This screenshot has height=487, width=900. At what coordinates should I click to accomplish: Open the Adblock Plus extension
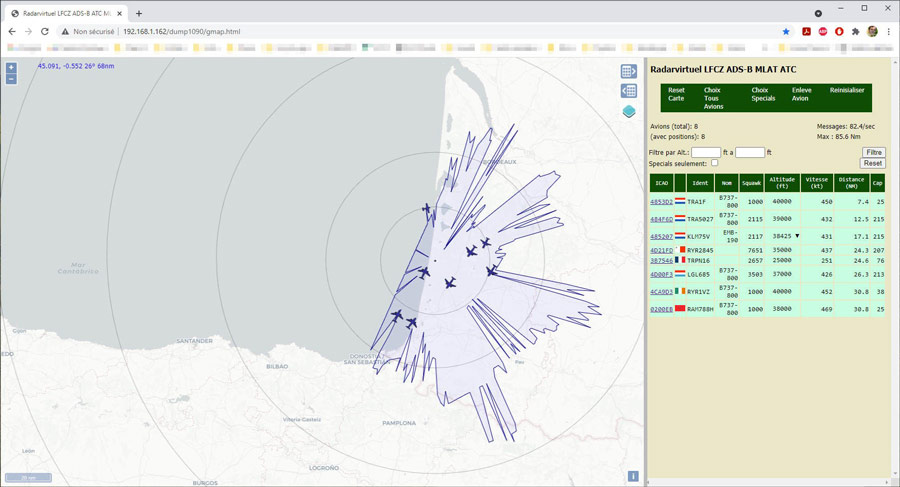pos(823,32)
